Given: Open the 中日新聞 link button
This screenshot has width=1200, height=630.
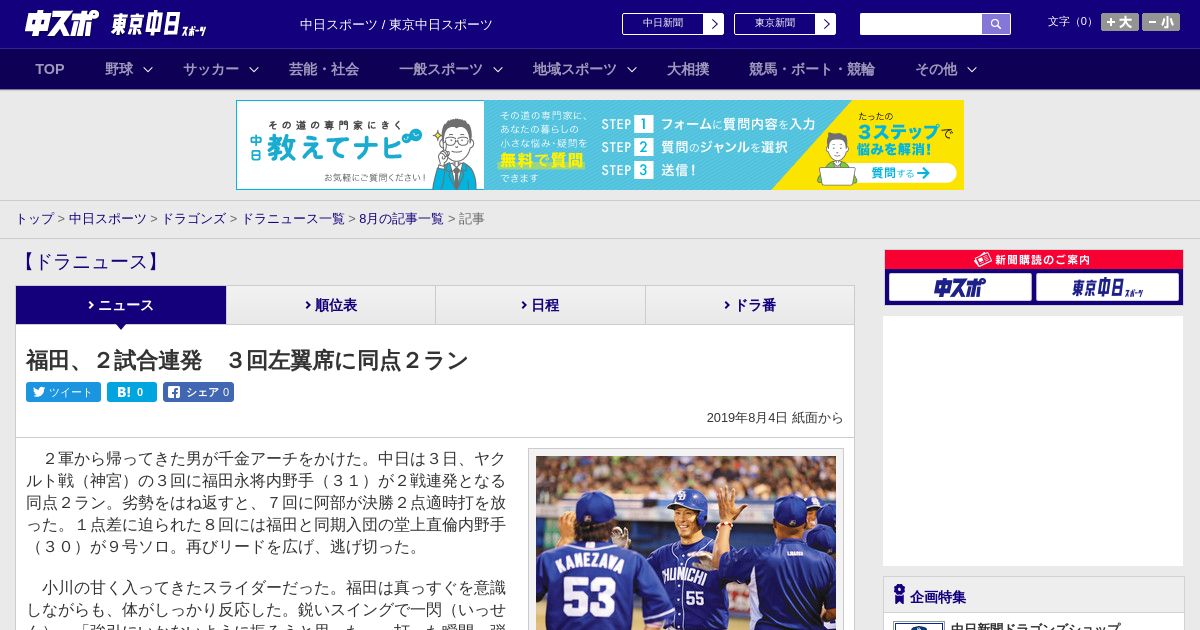Looking at the screenshot, I should (663, 24).
